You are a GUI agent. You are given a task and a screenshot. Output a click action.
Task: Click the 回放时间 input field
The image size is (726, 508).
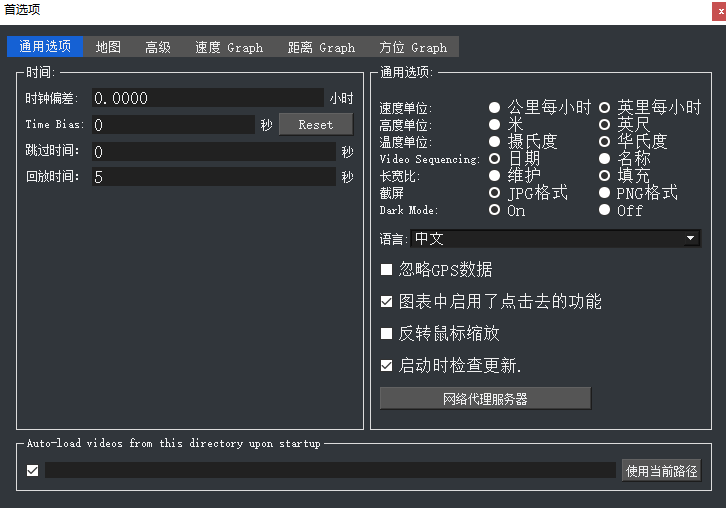tap(213, 176)
